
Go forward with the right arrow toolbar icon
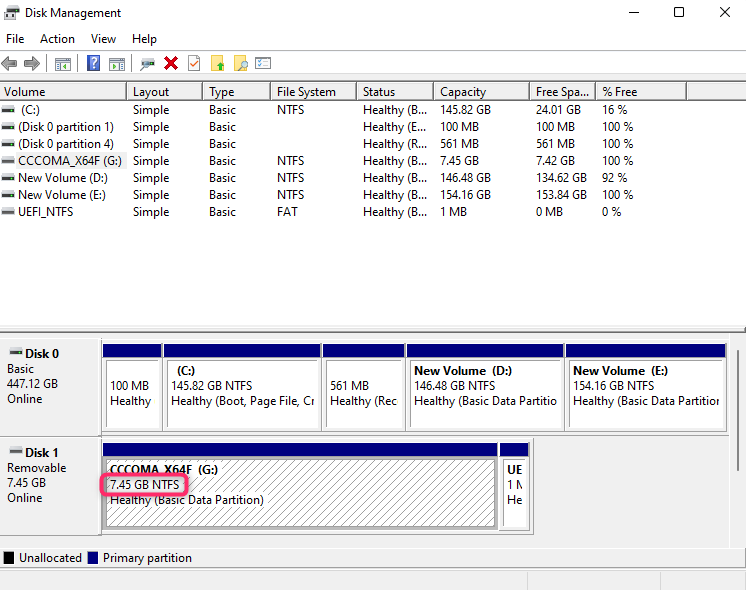click(x=32, y=63)
